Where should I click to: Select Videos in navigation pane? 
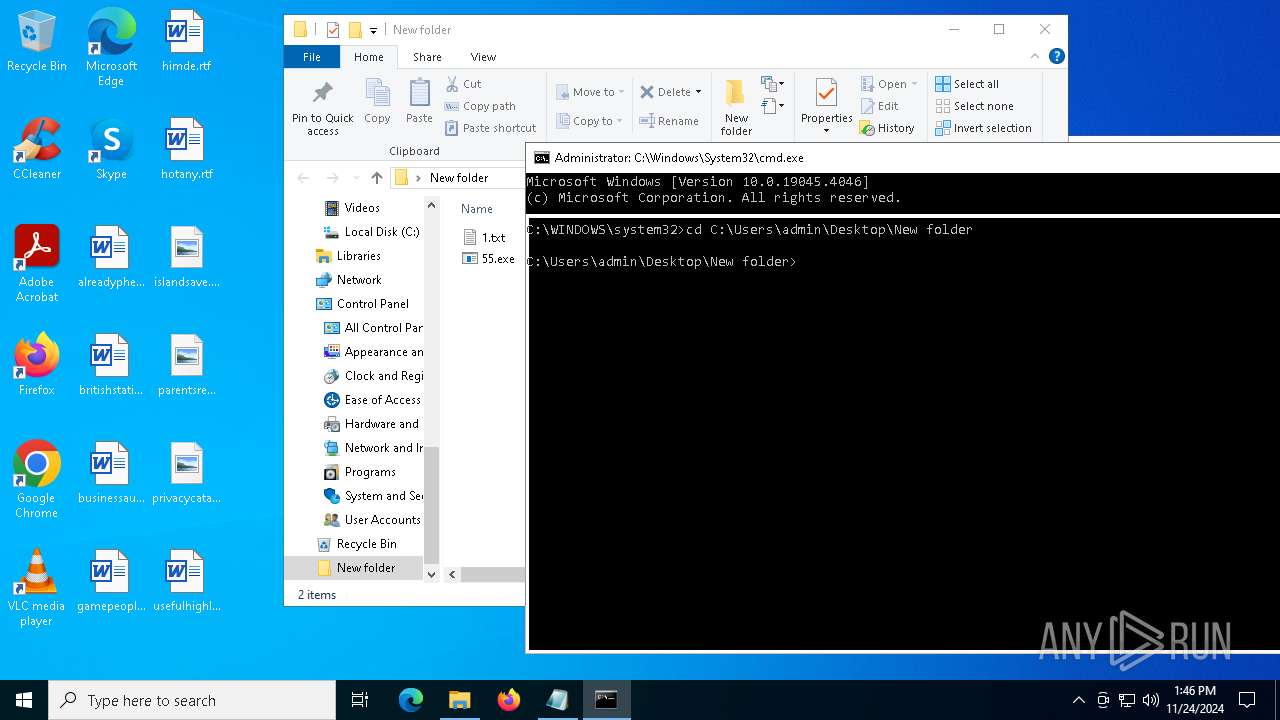click(x=362, y=208)
